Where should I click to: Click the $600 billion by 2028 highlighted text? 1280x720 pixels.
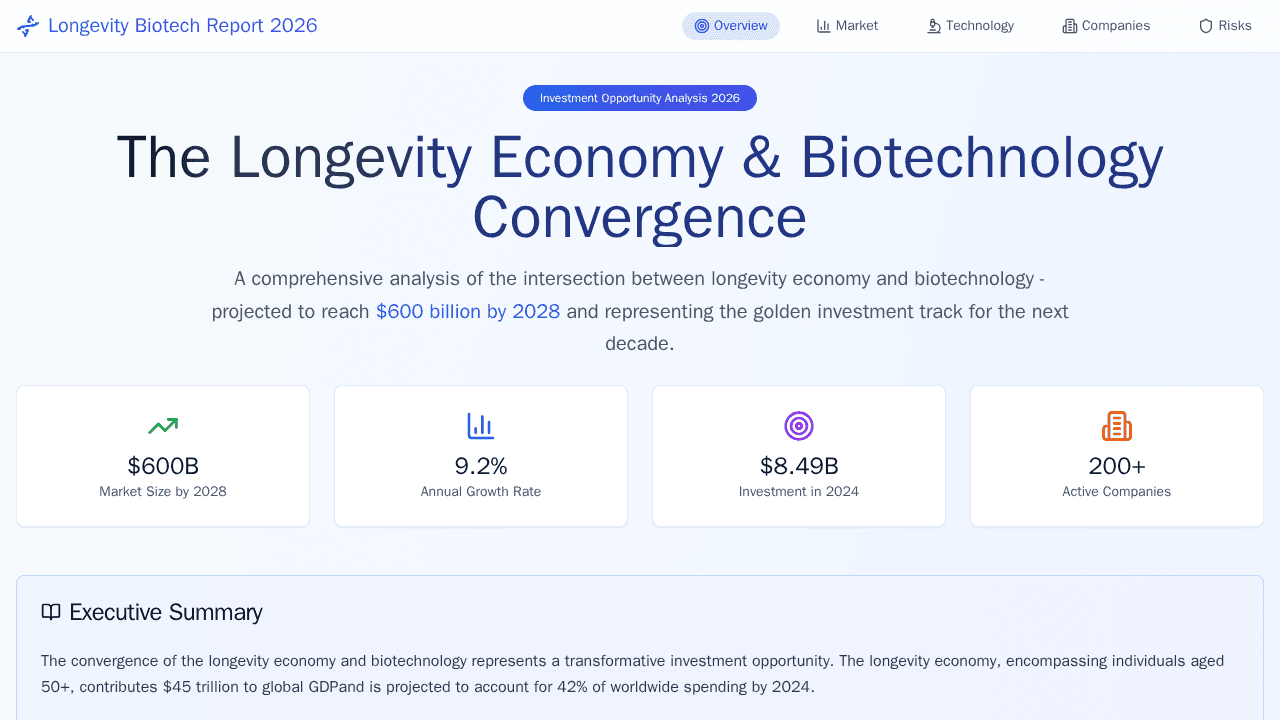pyautogui.click(x=468, y=311)
